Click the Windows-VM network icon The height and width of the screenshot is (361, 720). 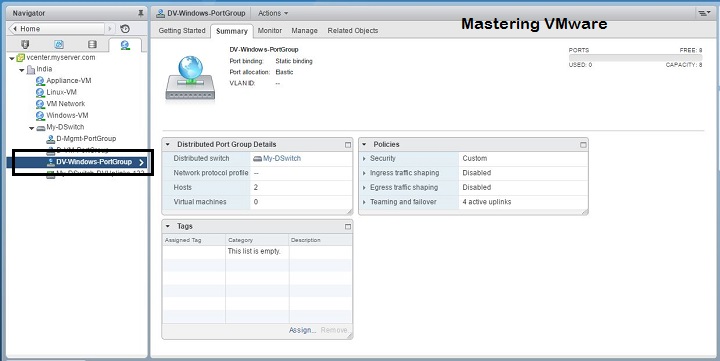(x=40, y=115)
